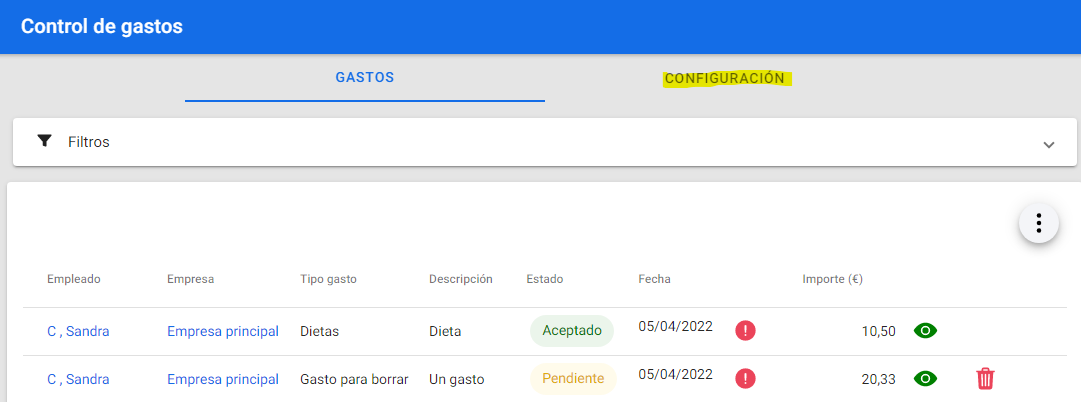
Task: Open employee C, Sandra in second row
Action: click(78, 379)
